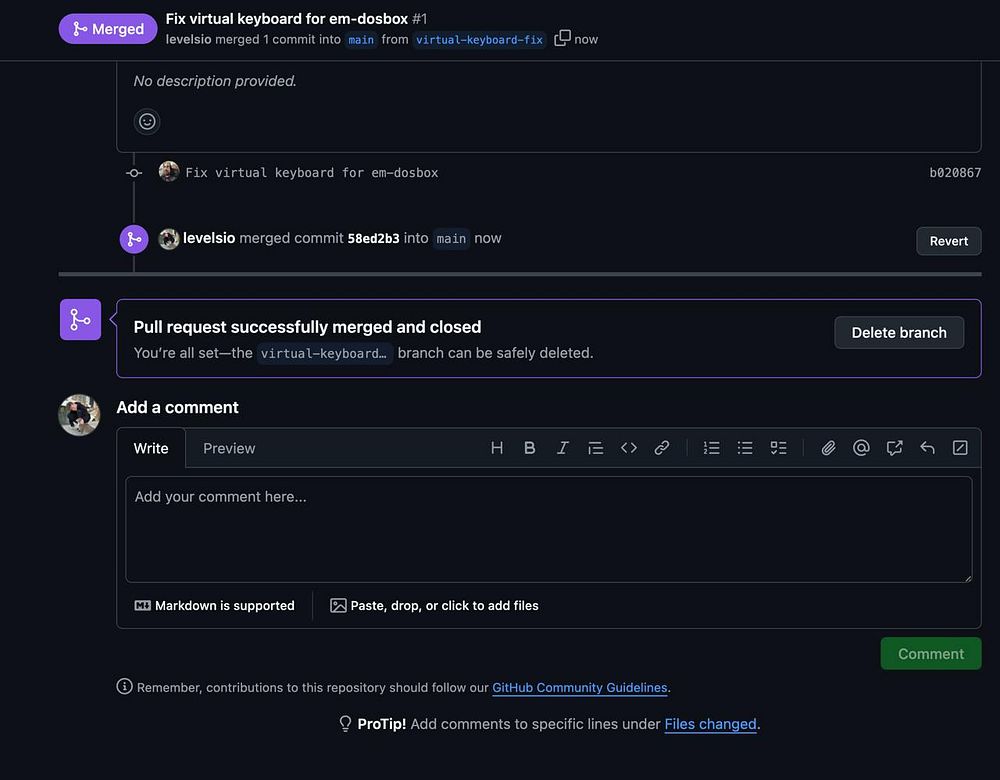1000x780 pixels.
Task: Add a link via toolbar
Action: (x=662, y=448)
